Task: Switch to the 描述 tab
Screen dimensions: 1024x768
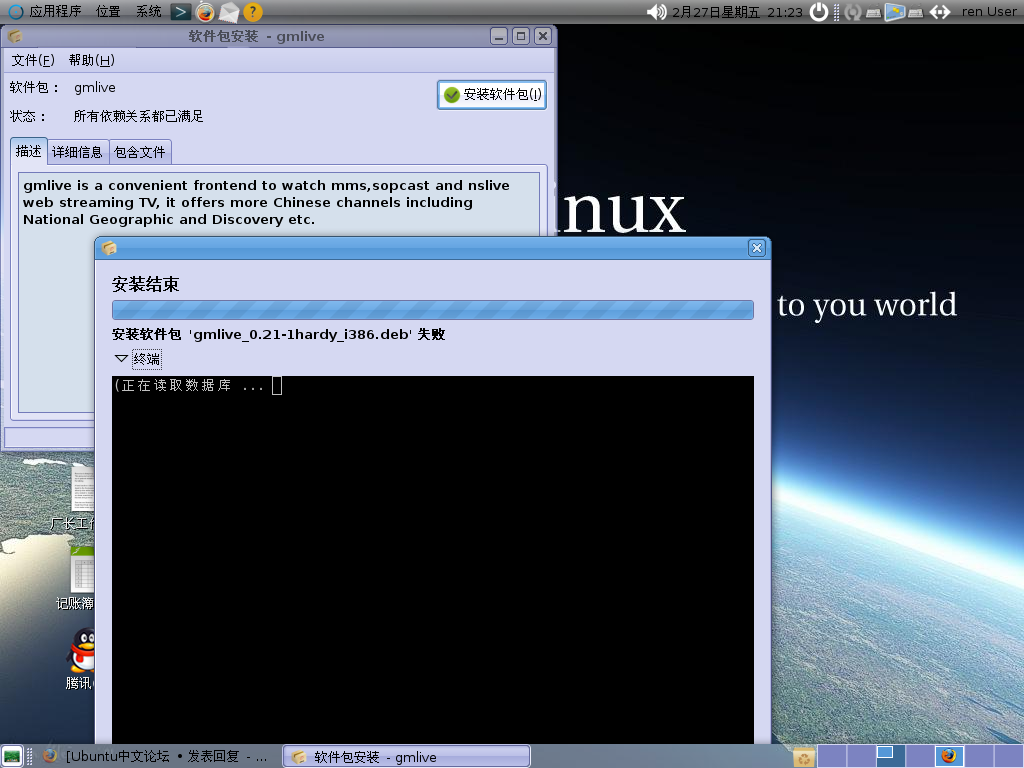Action: click(29, 152)
